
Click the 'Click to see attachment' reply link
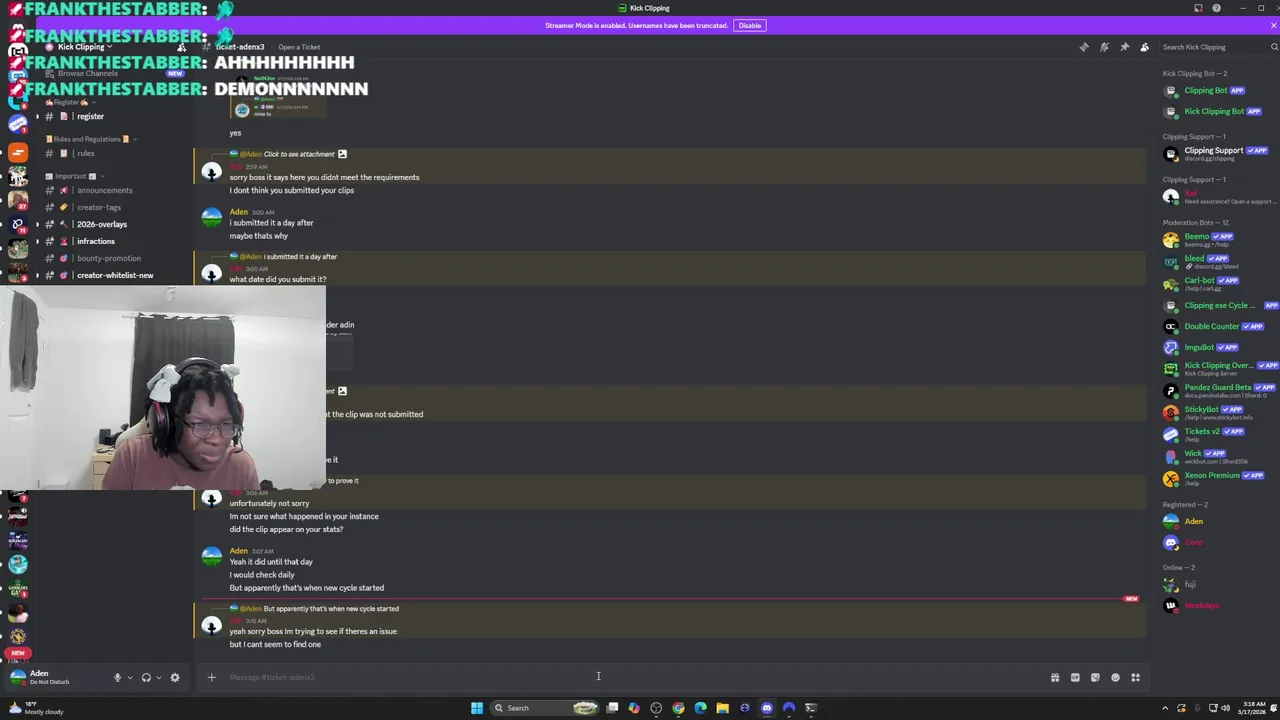point(299,154)
